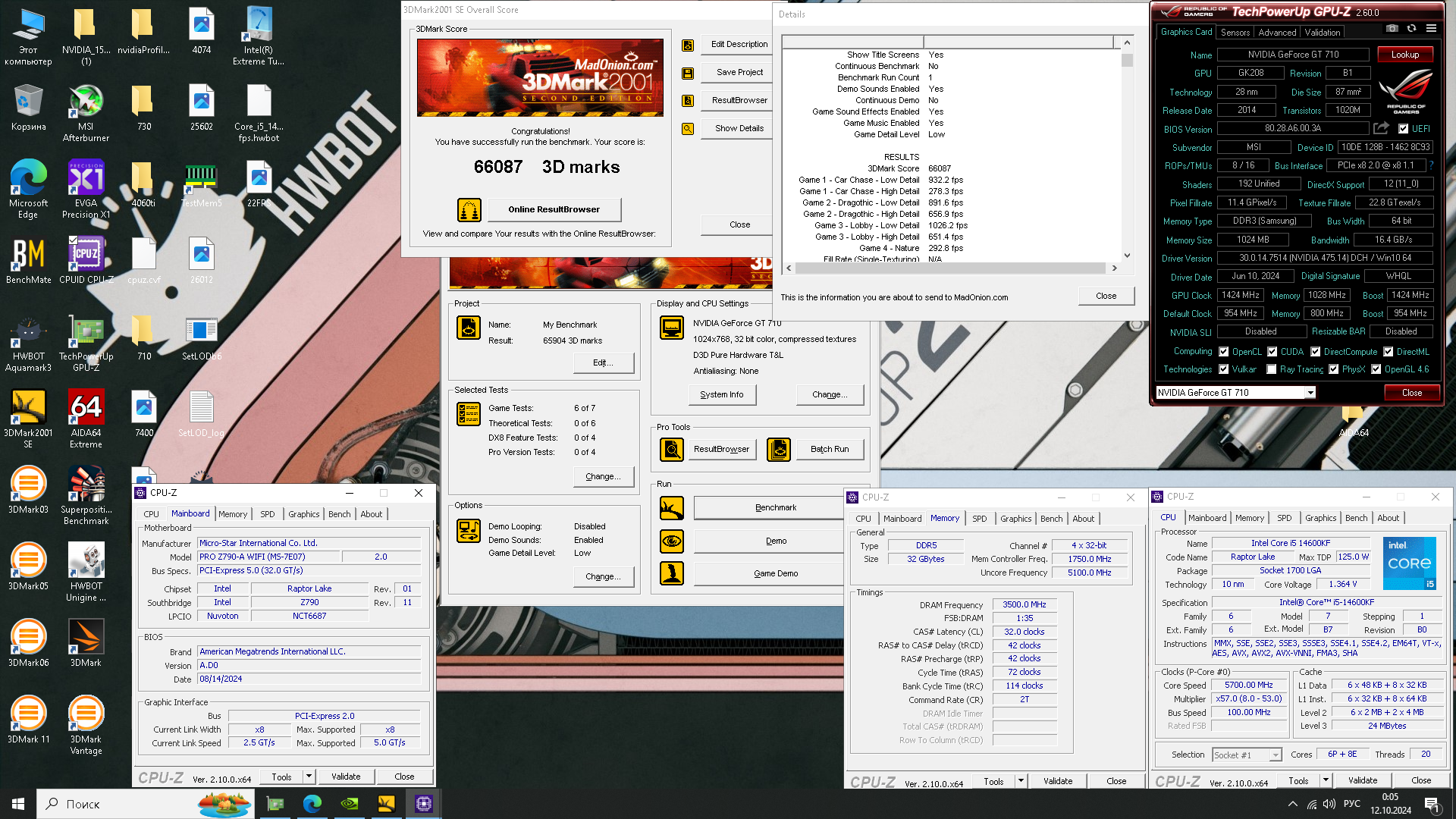Viewport: 1456px width, 819px height.
Task: Click the volume icon in the system tray
Action: click(1329, 804)
